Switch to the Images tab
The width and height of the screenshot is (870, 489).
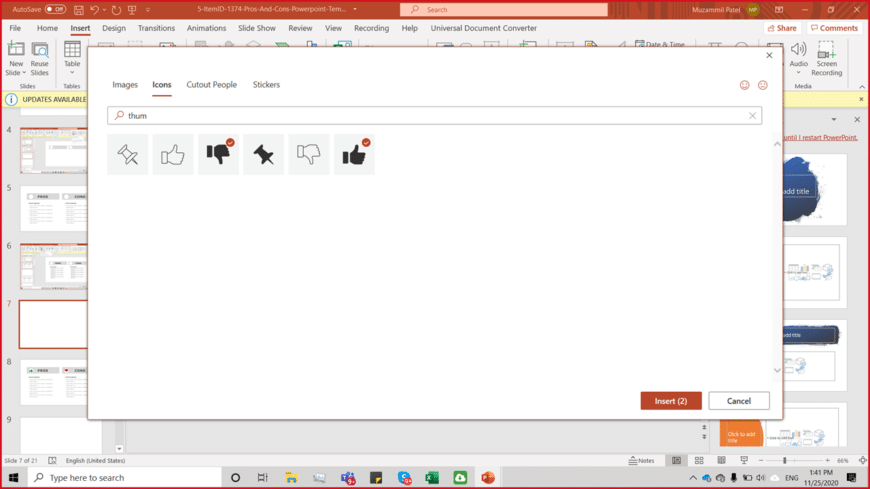coord(125,85)
